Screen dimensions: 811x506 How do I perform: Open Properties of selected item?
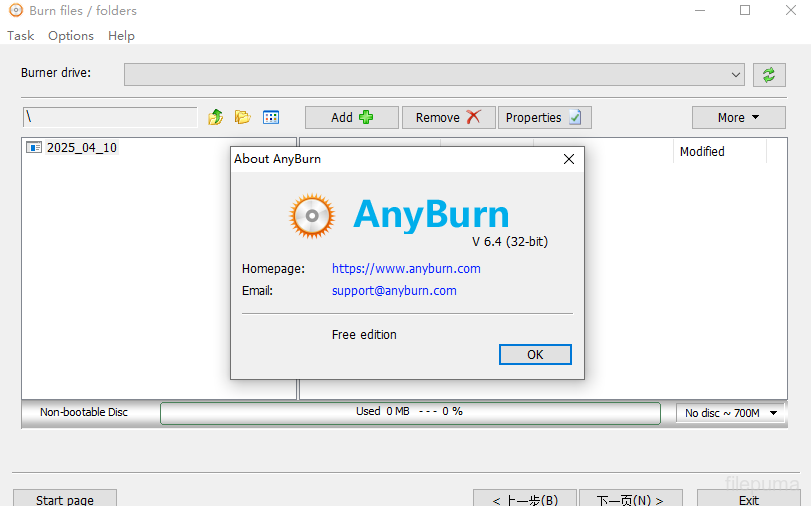tap(544, 117)
